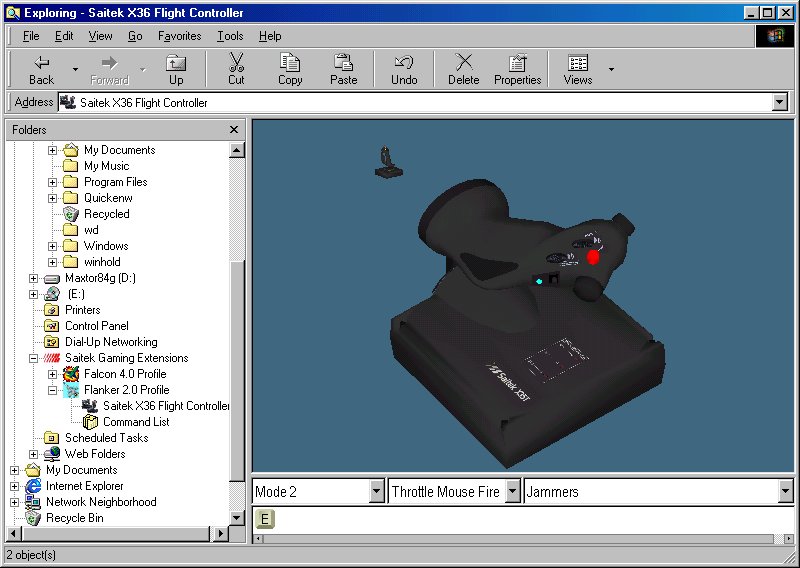
Task: Expand the Falcon 4.0 Profile node
Action: click(x=52, y=374)
